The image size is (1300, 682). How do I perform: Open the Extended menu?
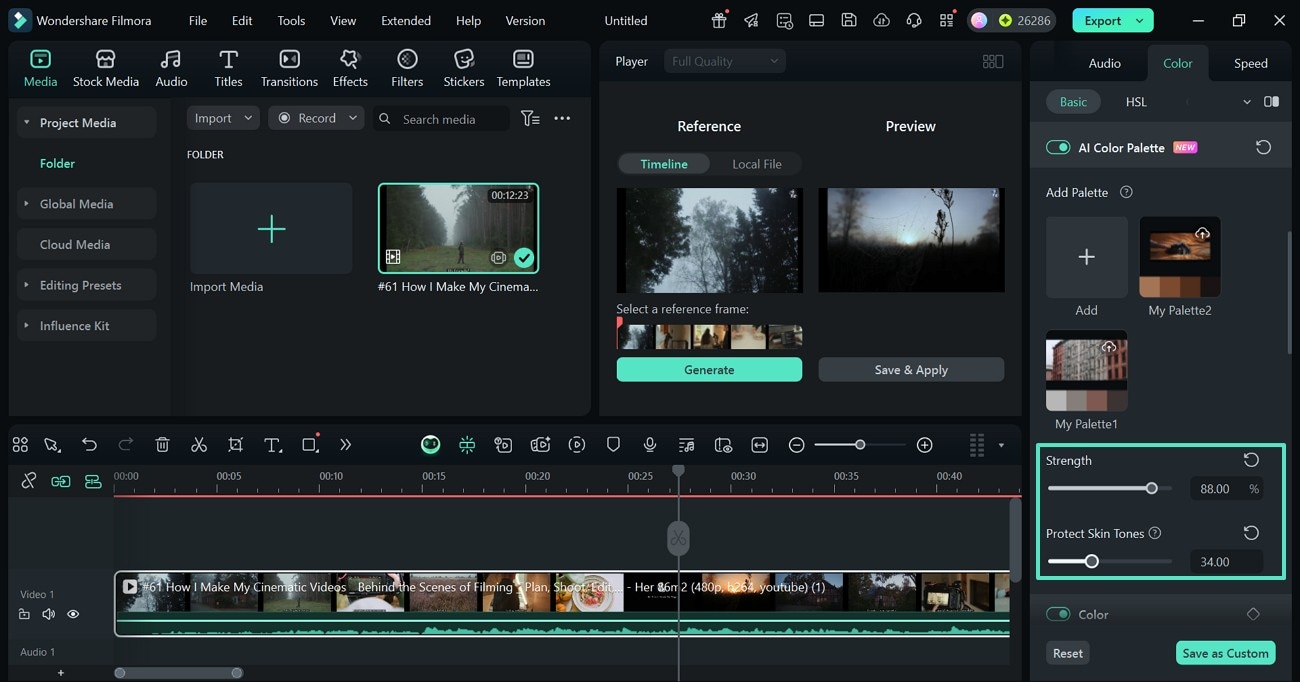[406, 20]
